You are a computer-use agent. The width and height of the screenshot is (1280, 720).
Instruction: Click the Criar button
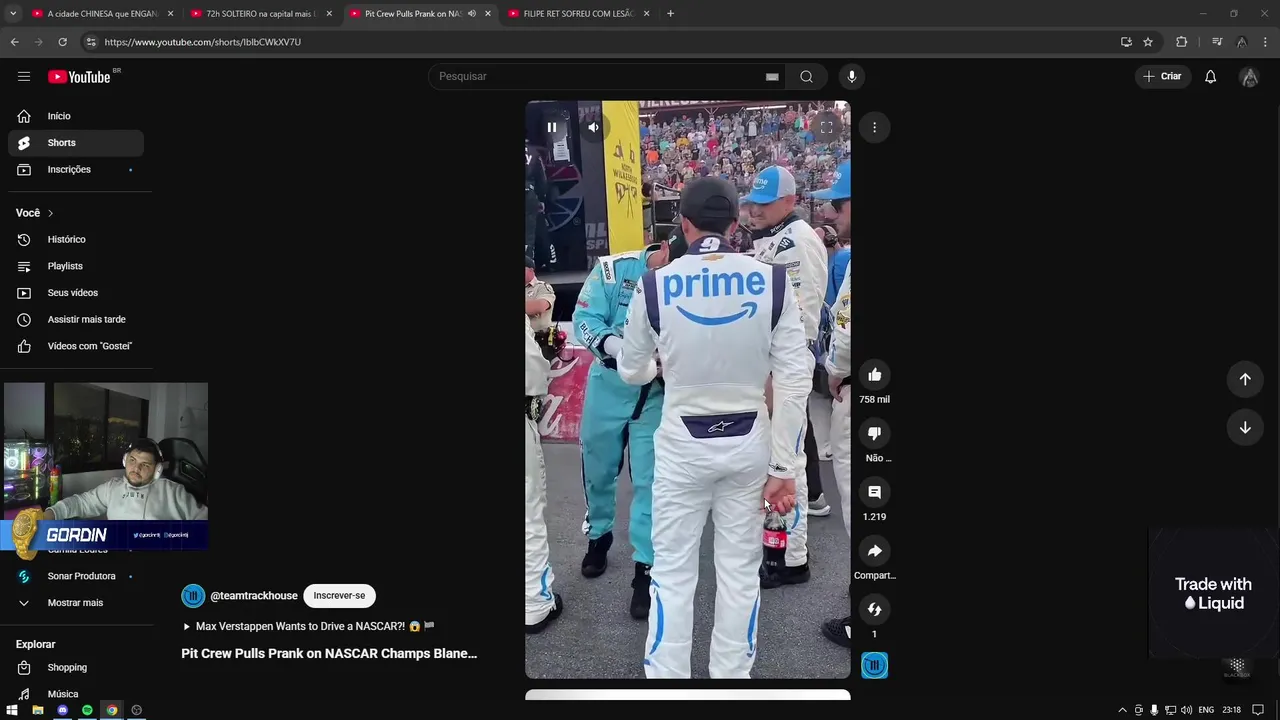[1162, 76]
